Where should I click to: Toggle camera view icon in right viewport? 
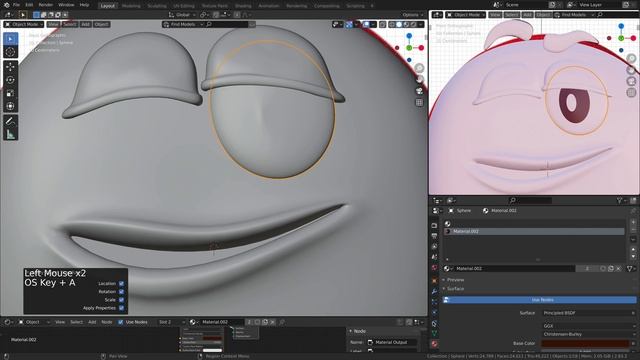(631, 81)
